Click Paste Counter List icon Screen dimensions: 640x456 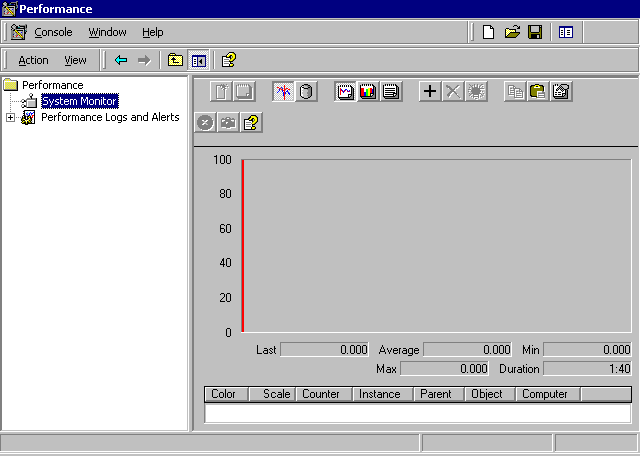[538, 92]
